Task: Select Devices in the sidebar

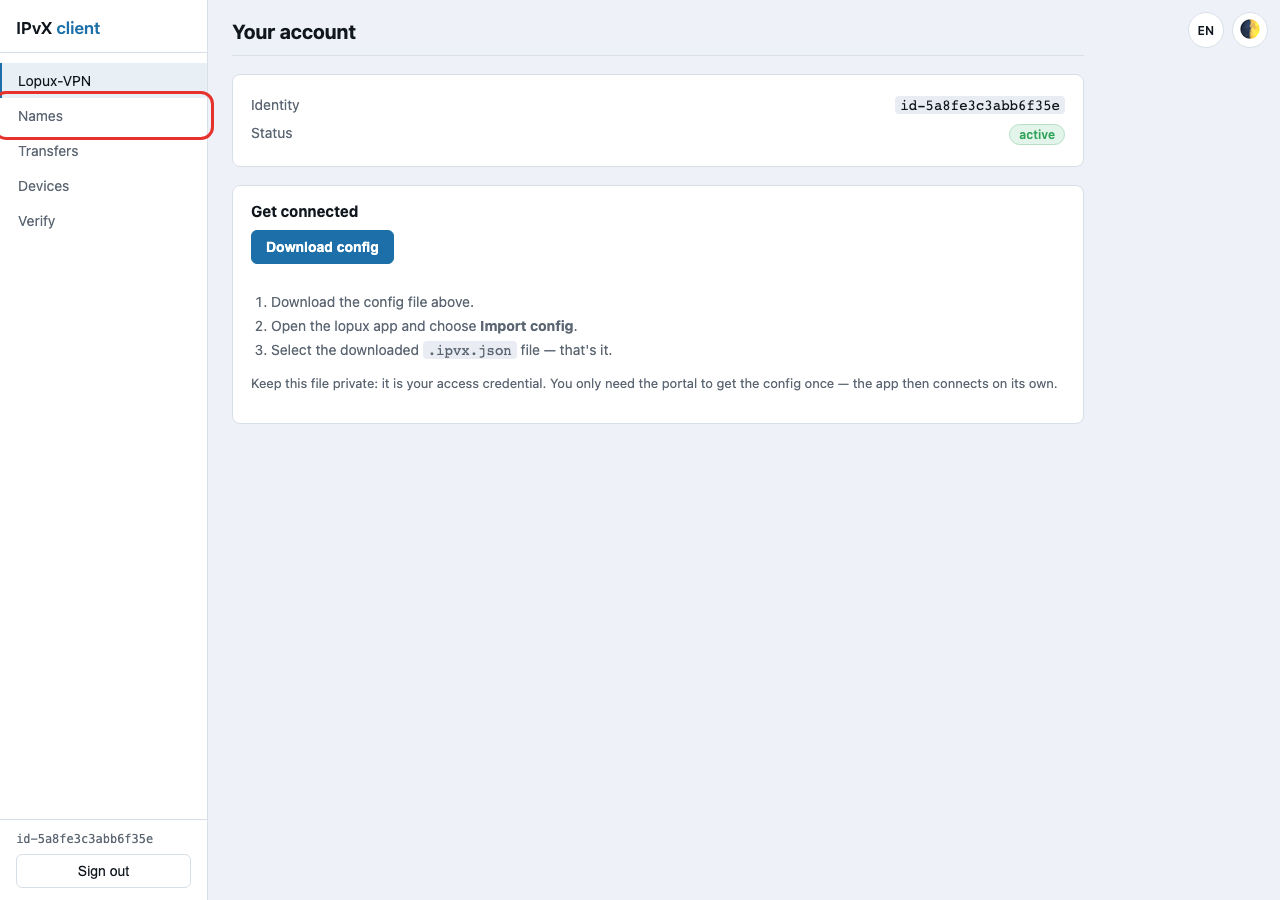Action: click(x=104, y=186)
